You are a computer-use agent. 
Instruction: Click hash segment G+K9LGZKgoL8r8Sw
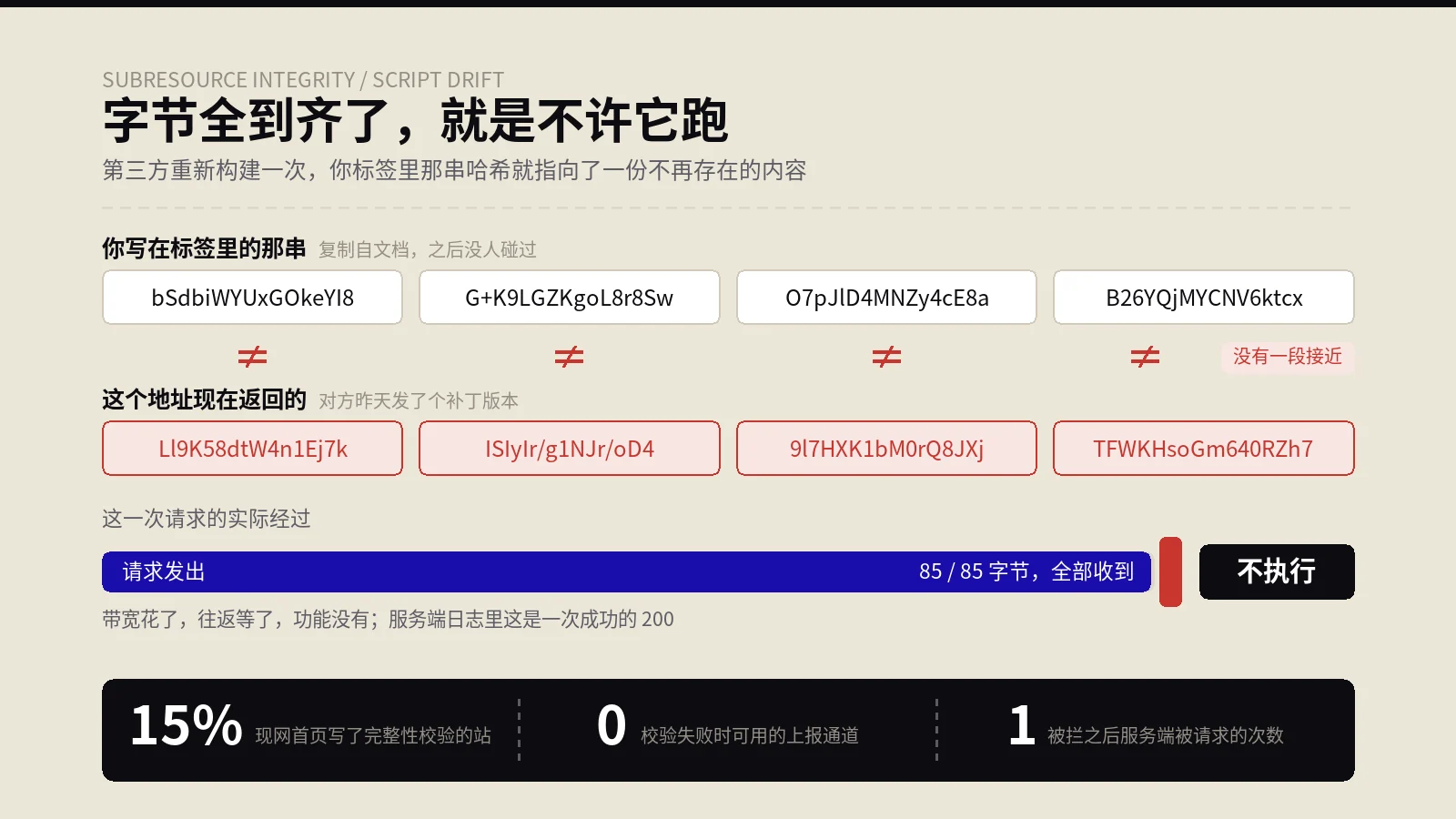tap(570, 298)
